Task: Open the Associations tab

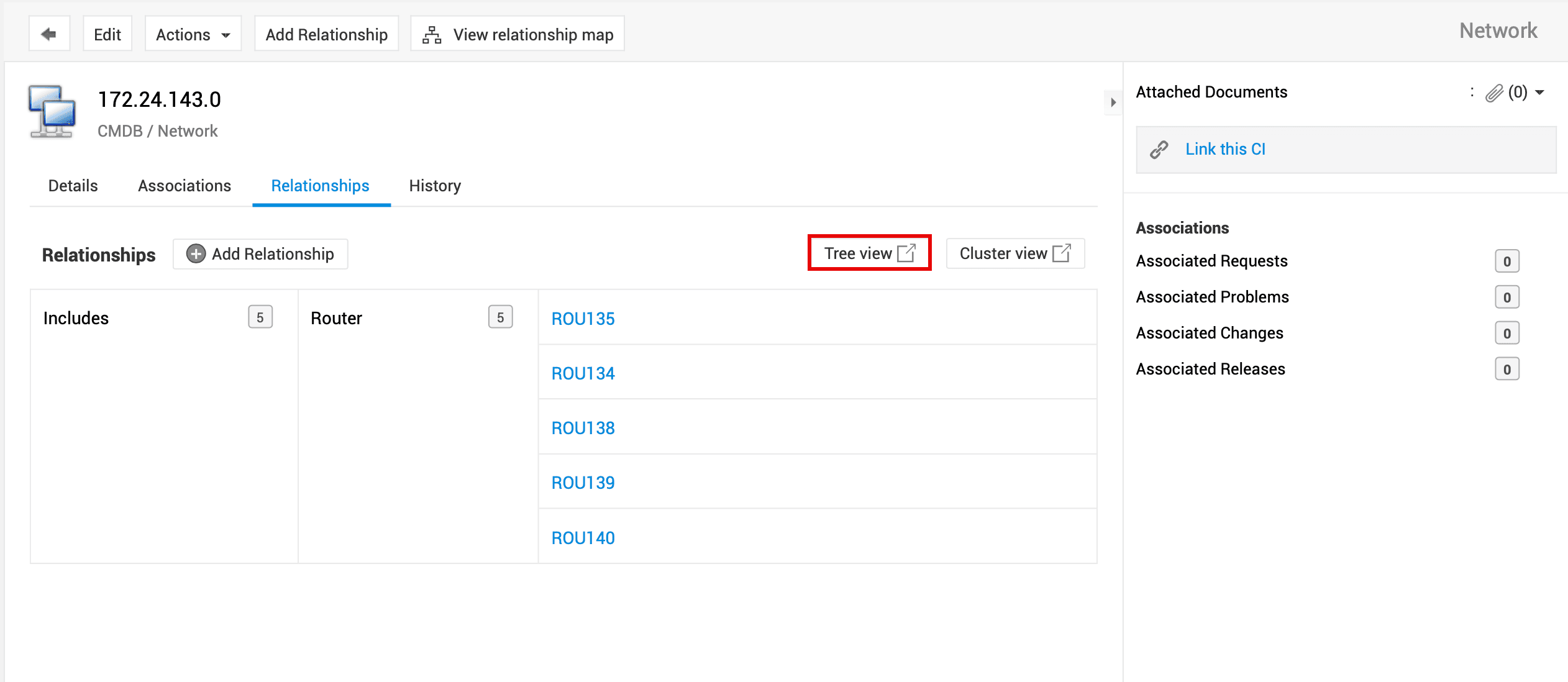Action: [184, 186]
